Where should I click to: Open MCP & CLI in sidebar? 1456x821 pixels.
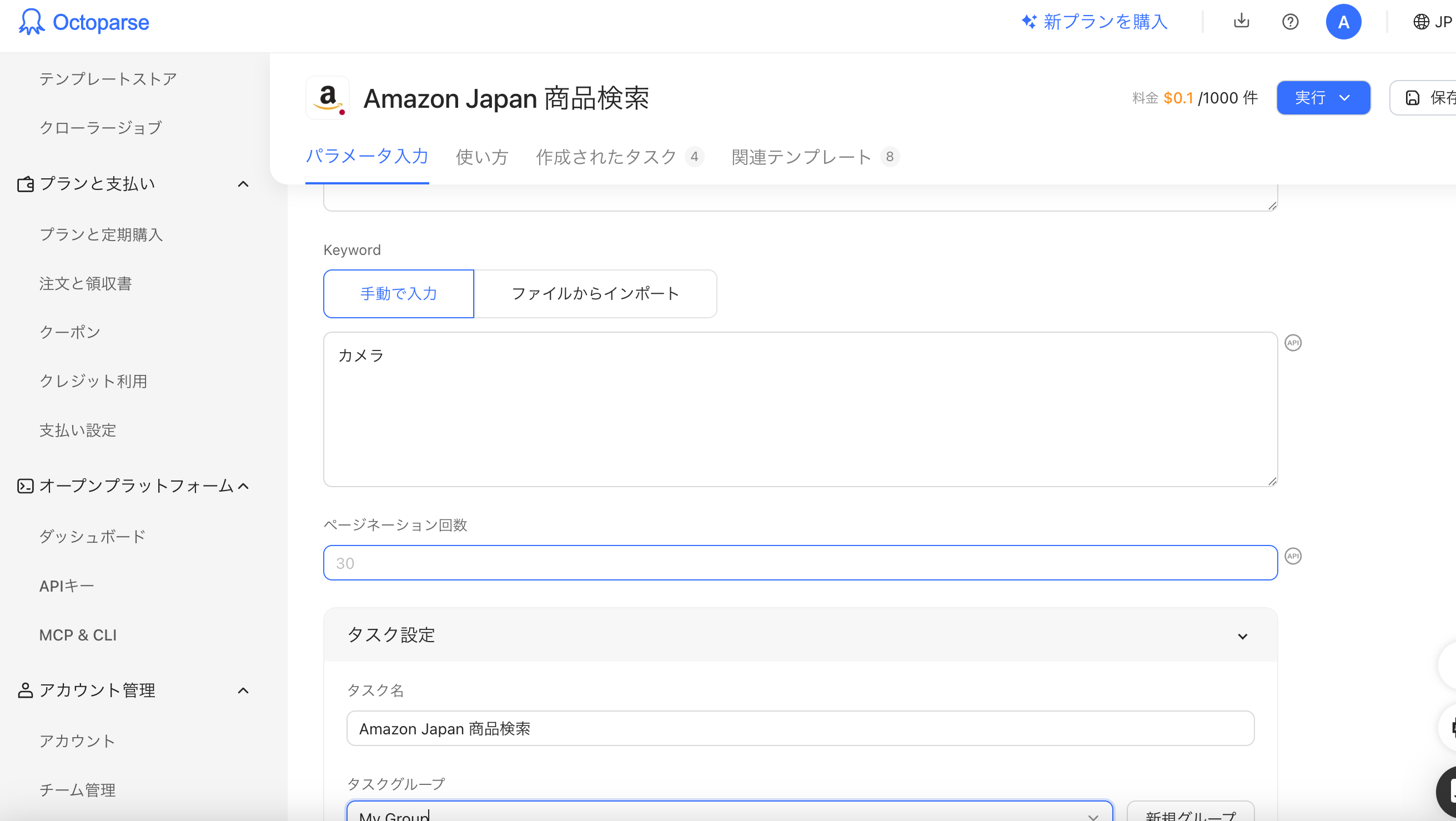tap(78, 635)
